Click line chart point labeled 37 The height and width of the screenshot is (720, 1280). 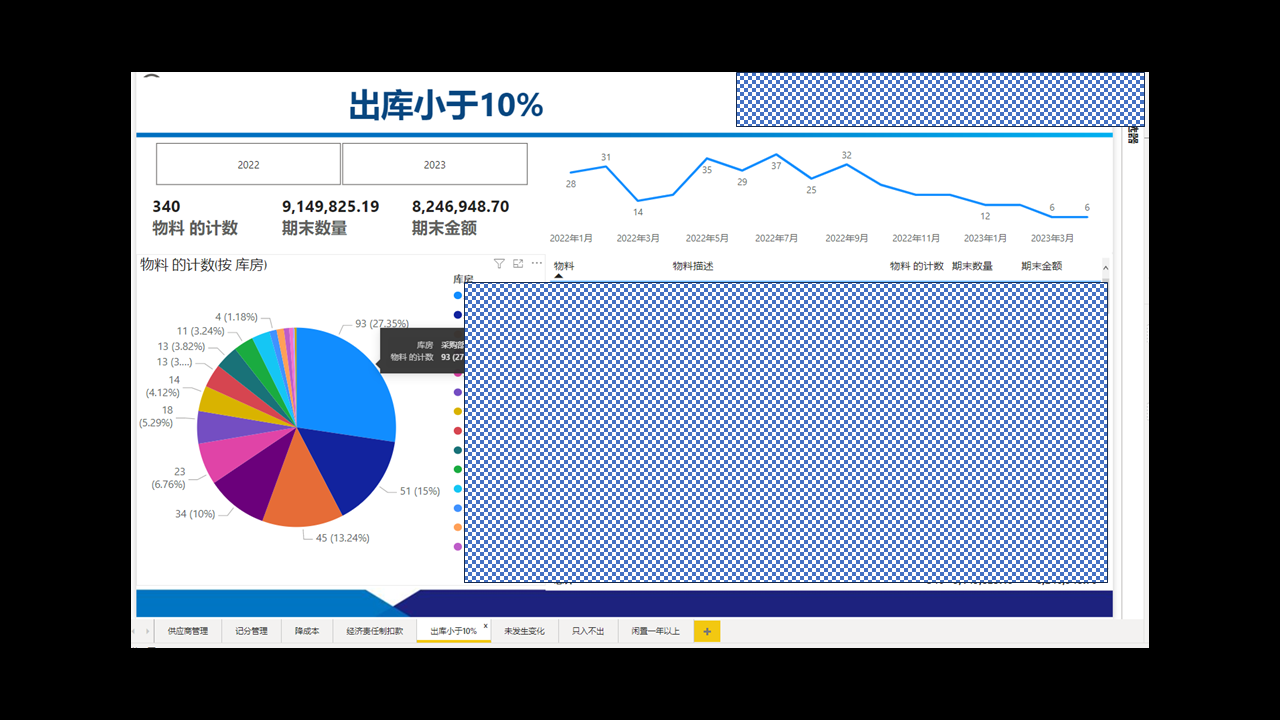coord(776,155)
